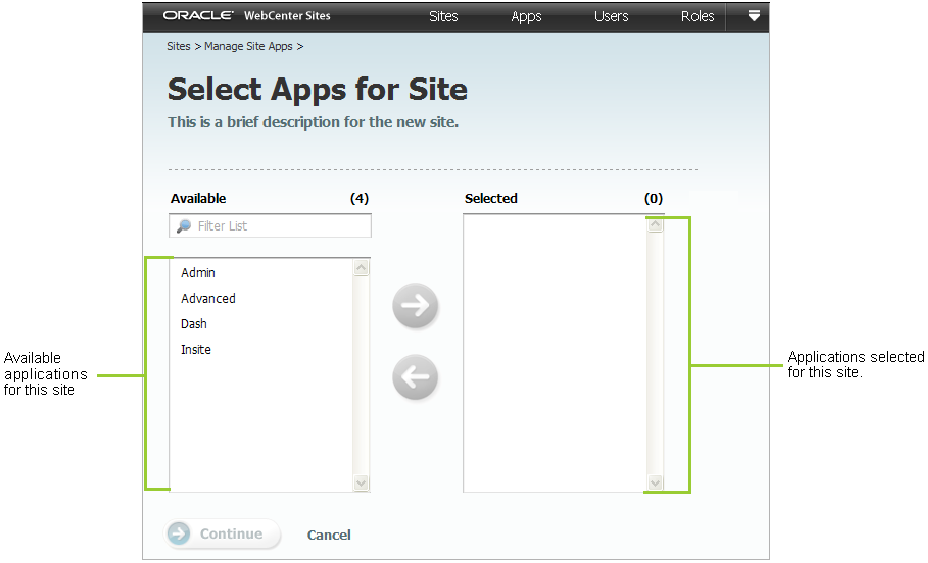Open the Roles menu
The image size is (928, 563).
click(x=697, y=16)
